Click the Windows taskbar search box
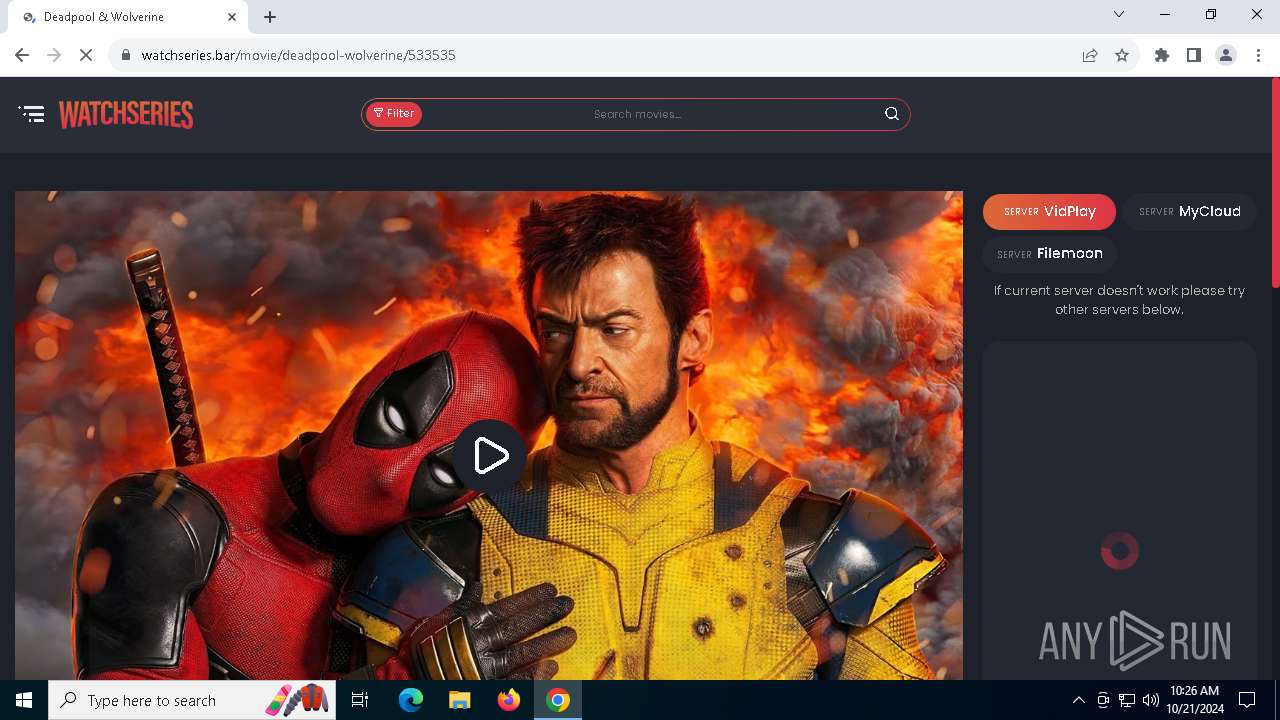The height and width of the screenshot is (720, 1280). pos(192,700)
